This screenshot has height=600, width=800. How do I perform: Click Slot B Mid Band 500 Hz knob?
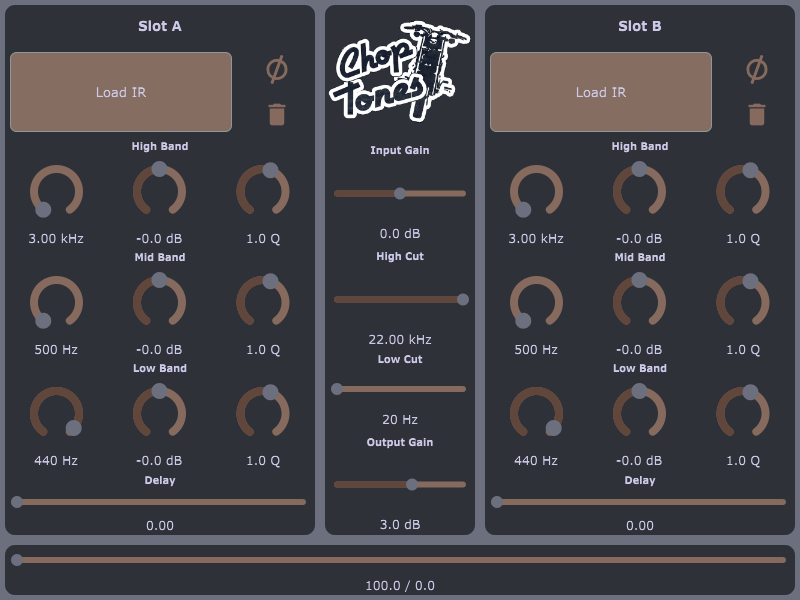coord(536,302)
